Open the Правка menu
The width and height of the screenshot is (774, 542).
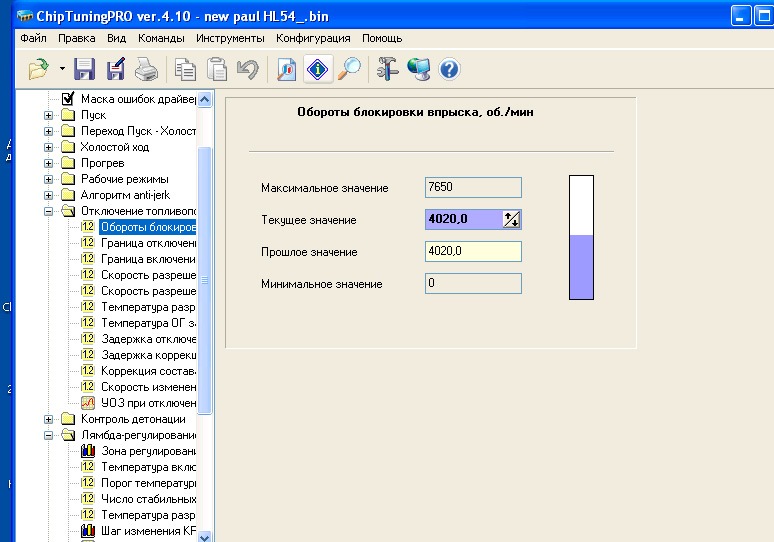[x=77, y=38]
